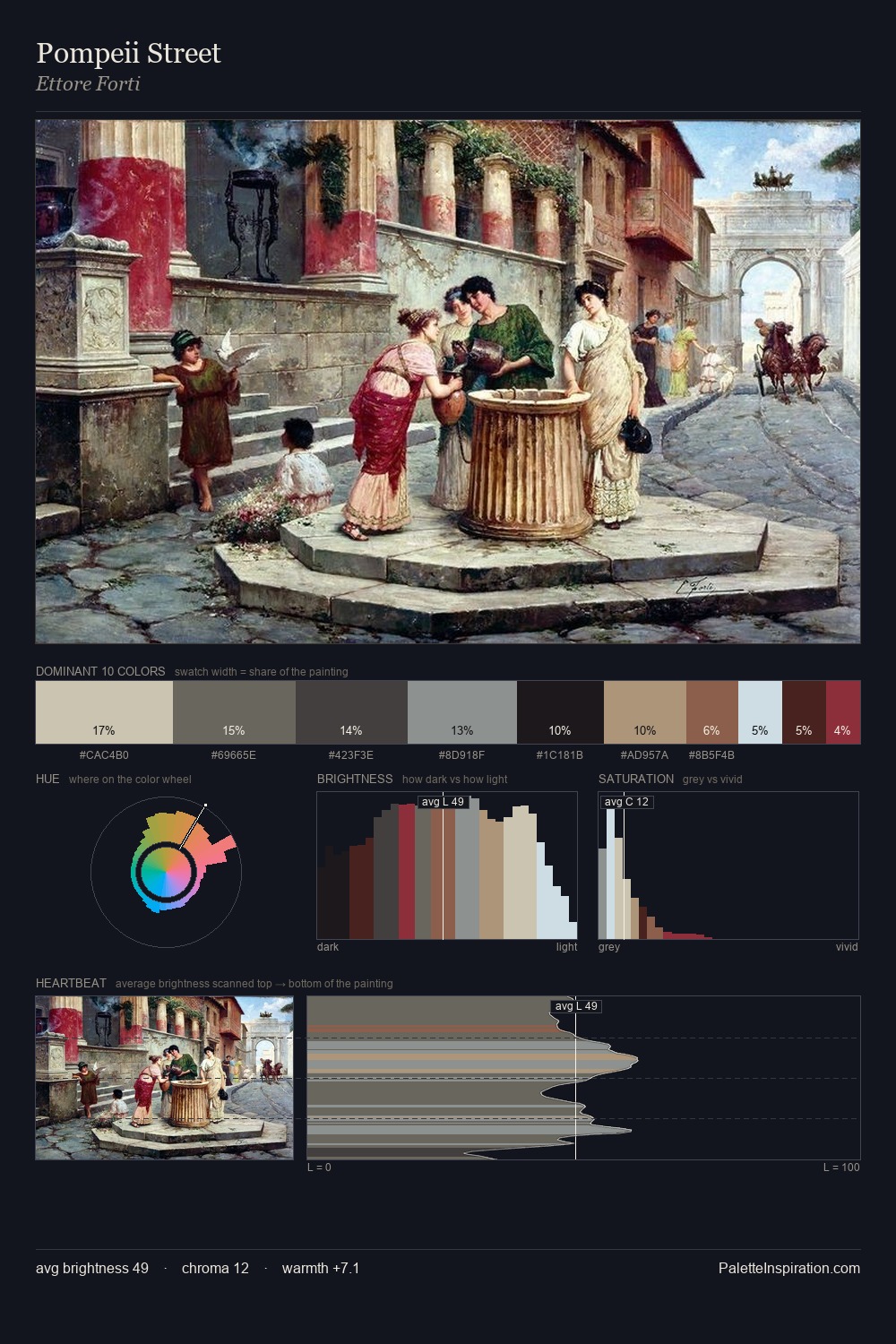Click the "DOMINANT 10 COLORS" heading

pyautogui.click(x=100, y=671)
